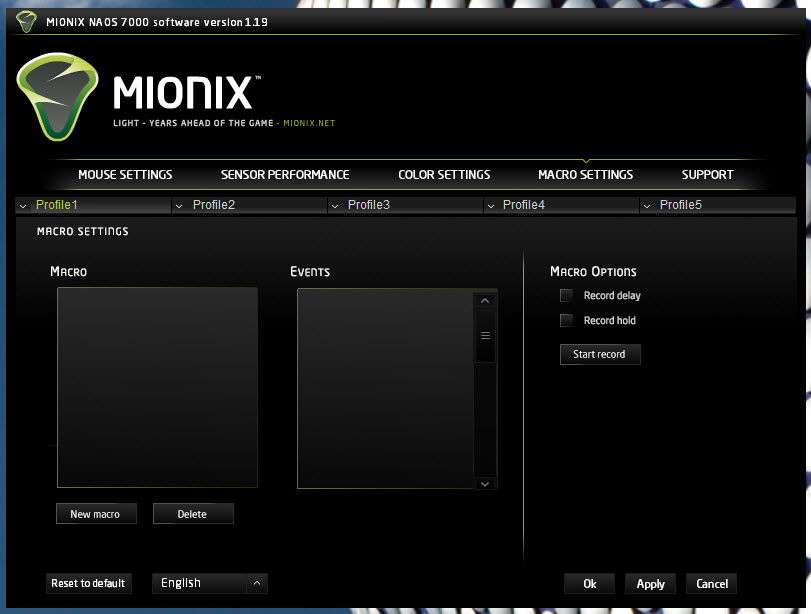Open the MIONIX.NET website link

click(309, 123)
